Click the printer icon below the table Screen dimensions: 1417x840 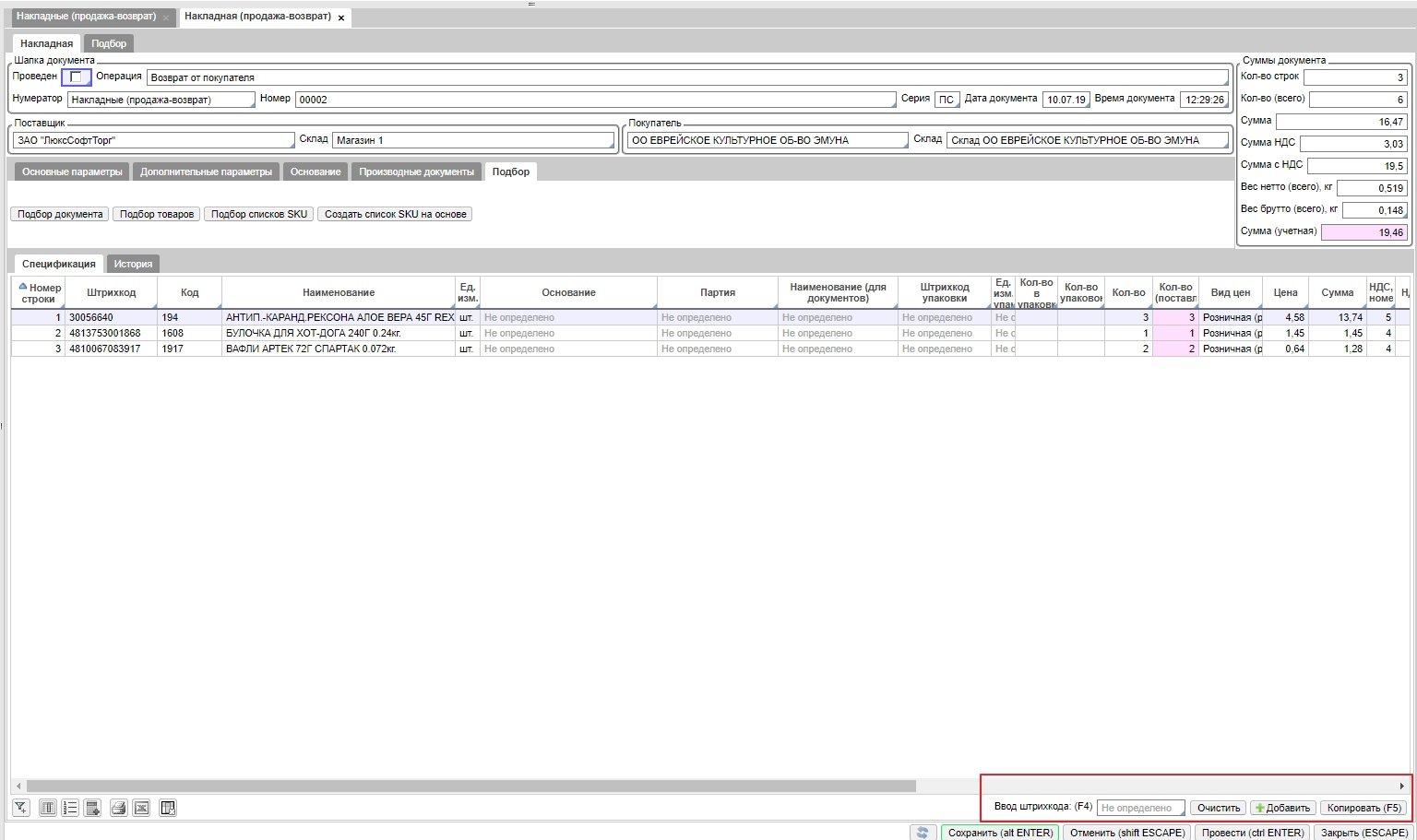[x=118, y=808]
